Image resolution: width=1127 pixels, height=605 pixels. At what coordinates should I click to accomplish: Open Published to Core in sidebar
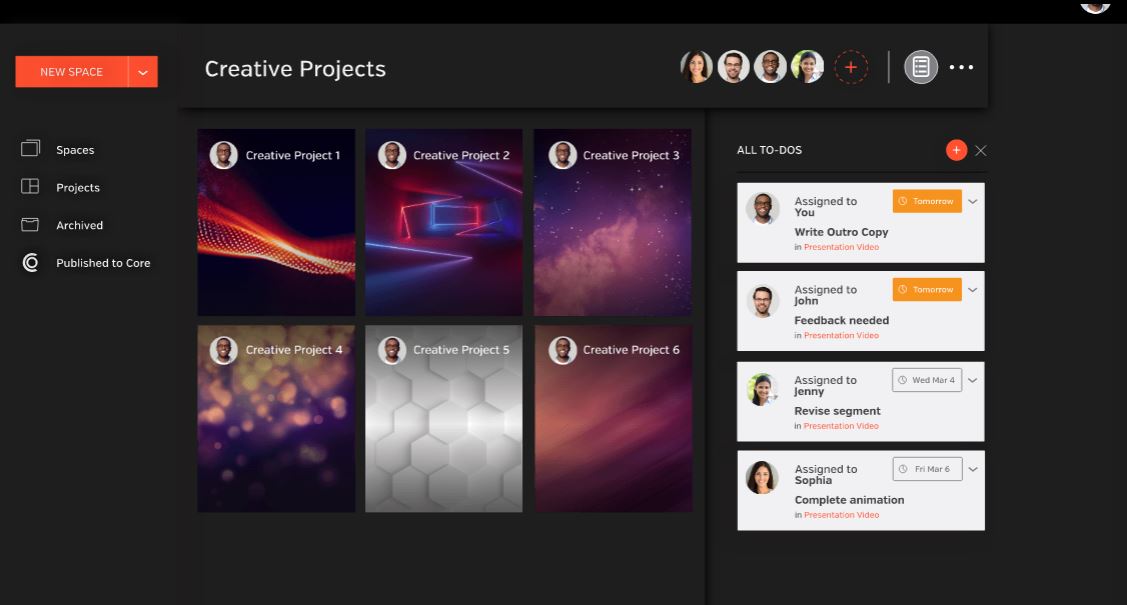(103, 263)
